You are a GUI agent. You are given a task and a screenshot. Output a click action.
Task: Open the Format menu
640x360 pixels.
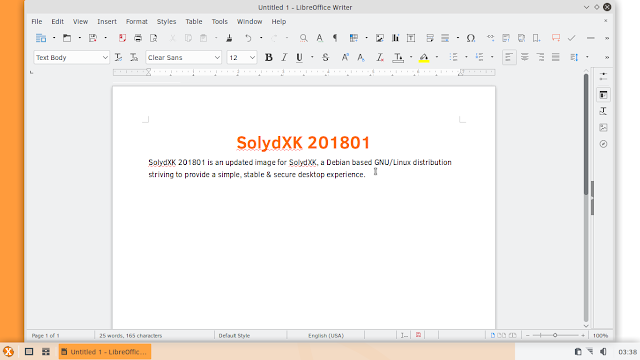[x=136, y=22]
